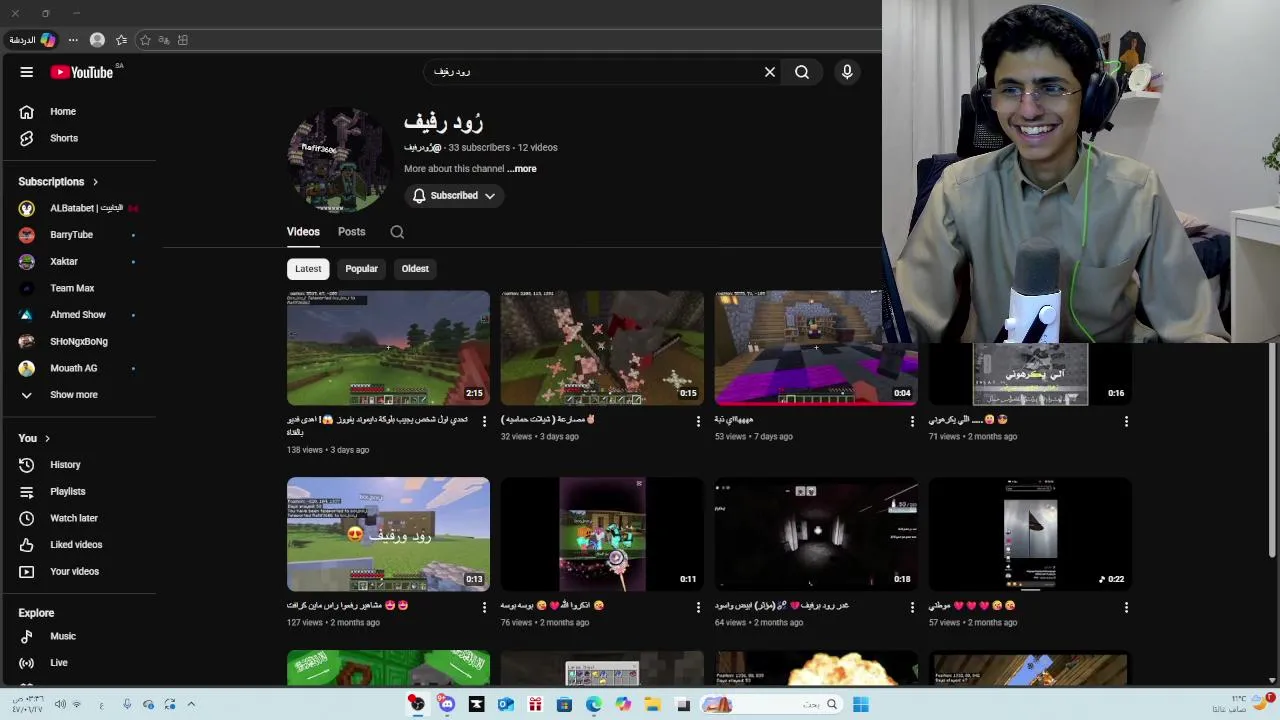
Task: Add page to favorites with the star
Action: [145, 40]
